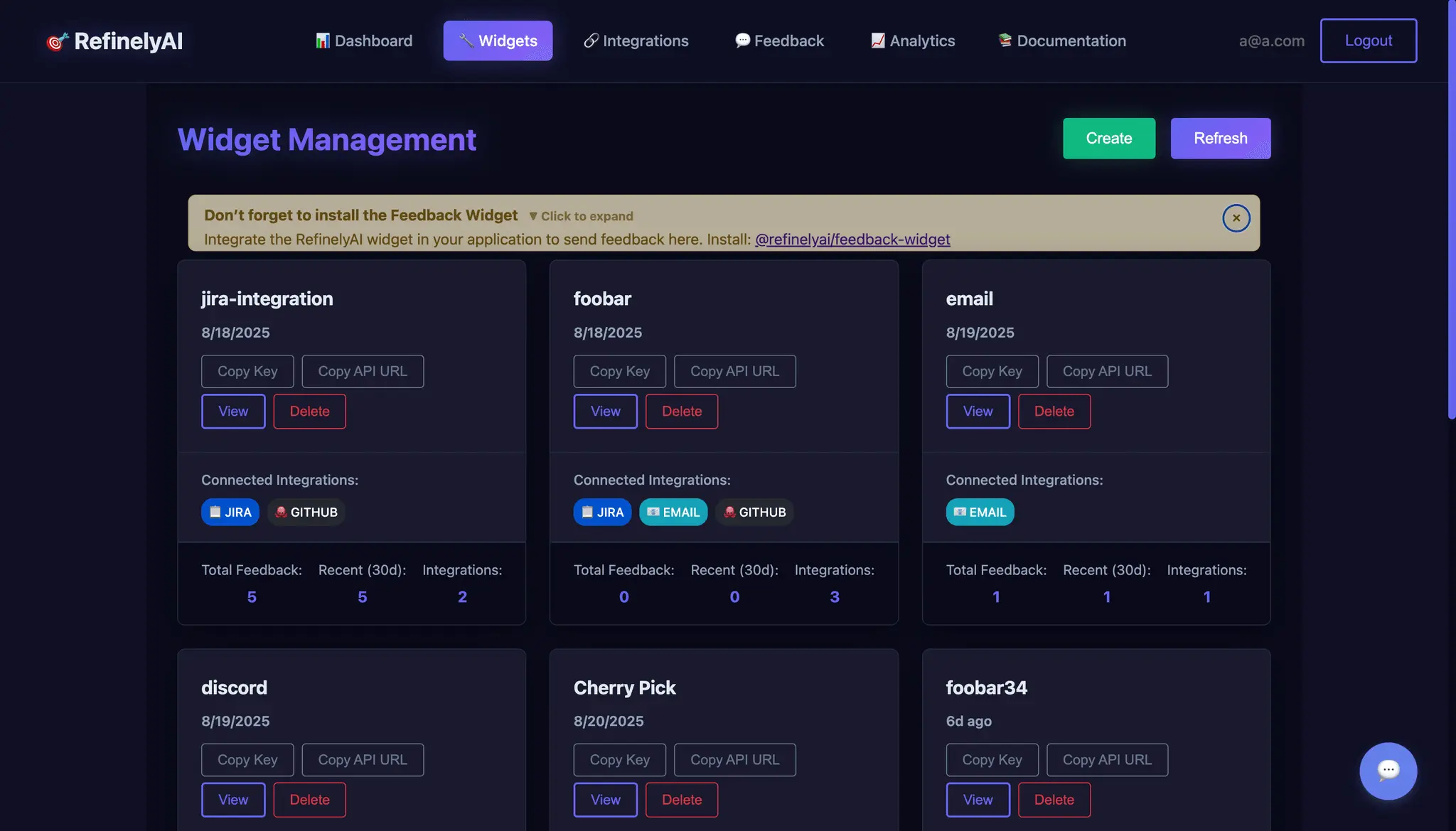Copy Key for email widget
This screenshot has height=831, width=1456.
tap(992, 371)
